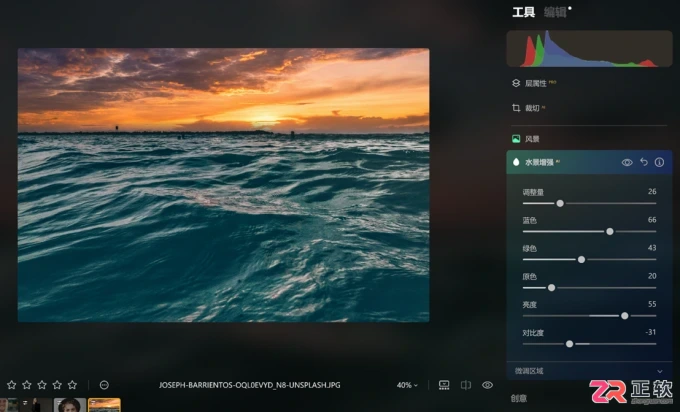Click the 对比度 label
Screen dimensions: 680x412
pyautogui.click(x=533, y=333)
